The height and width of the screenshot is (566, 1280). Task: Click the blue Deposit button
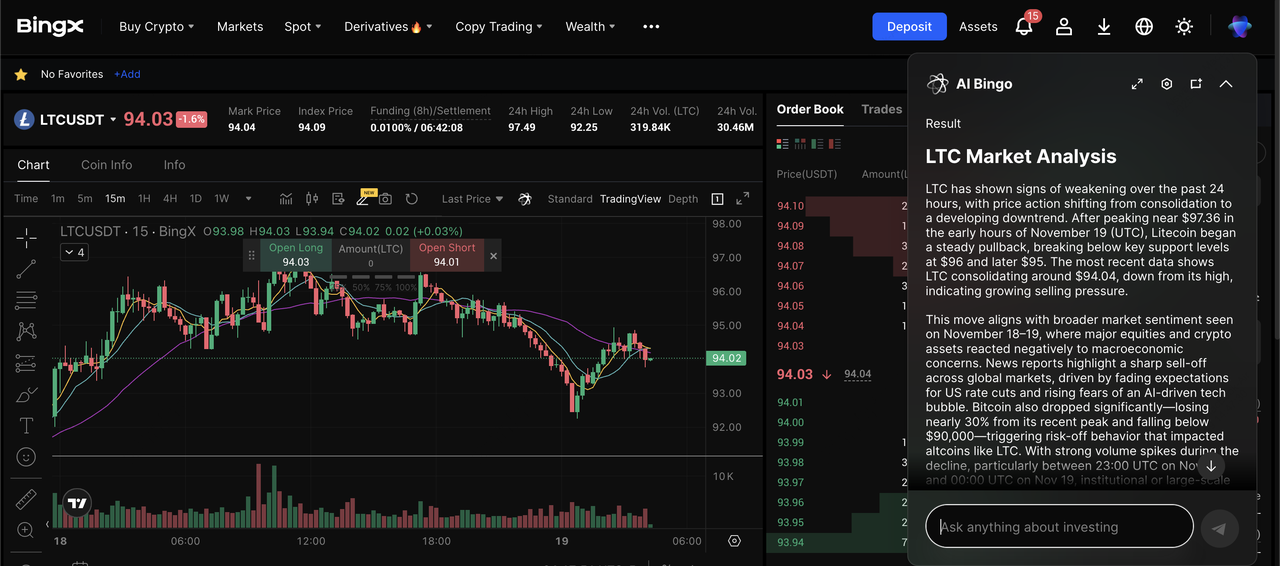point(909,27)
